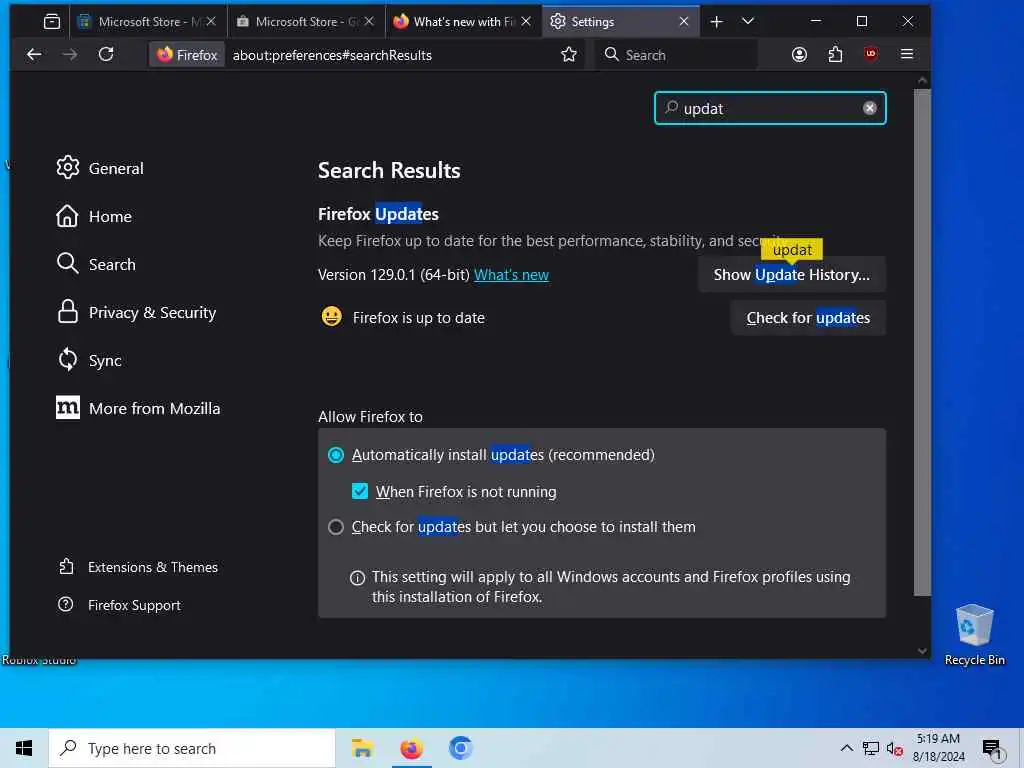Click the Version 129.0.1 (64-bit) text

394,275
